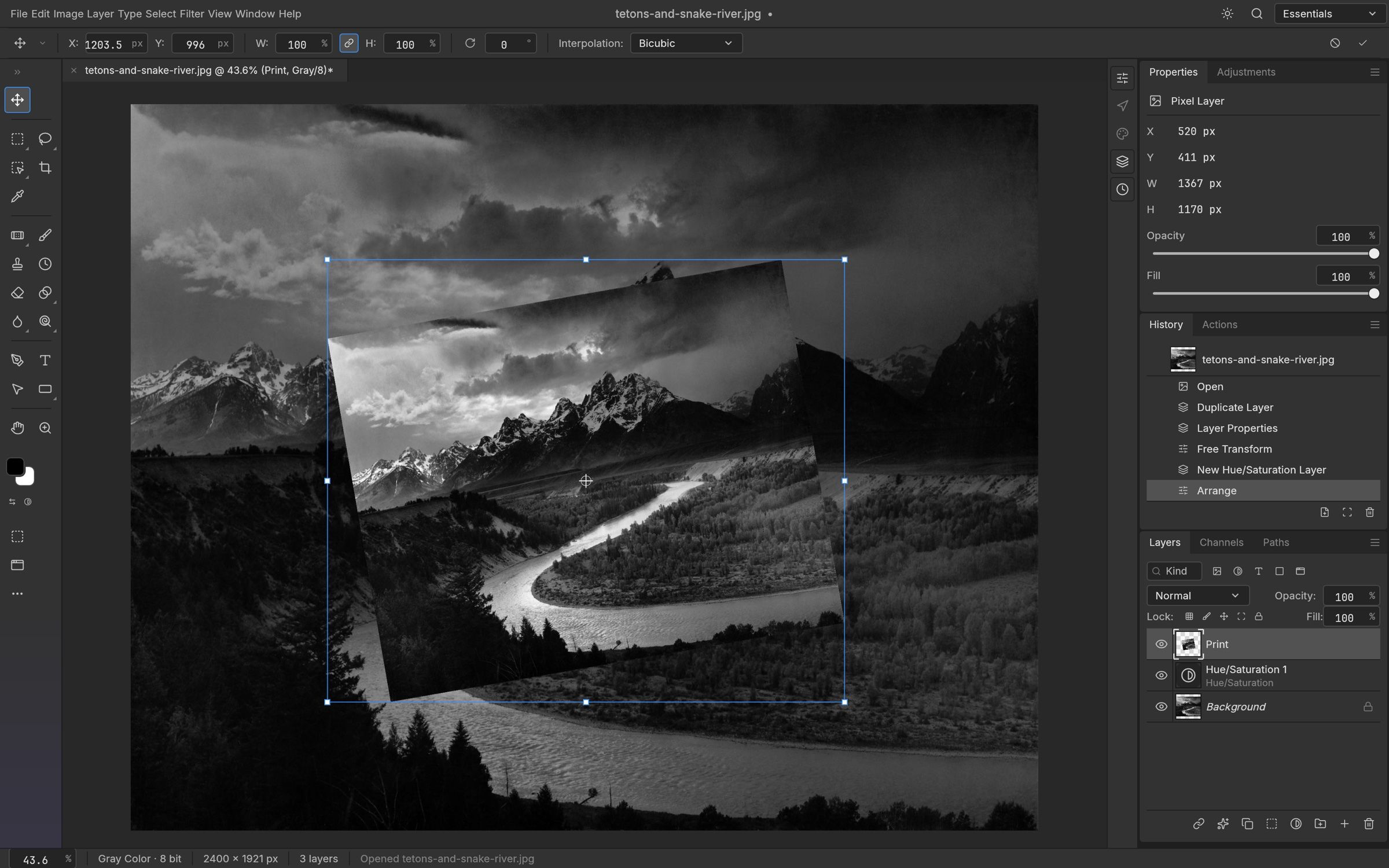Open the Interpolation Bicubic dropdown
1389x868 pixels.
click(x=686, y=43)
